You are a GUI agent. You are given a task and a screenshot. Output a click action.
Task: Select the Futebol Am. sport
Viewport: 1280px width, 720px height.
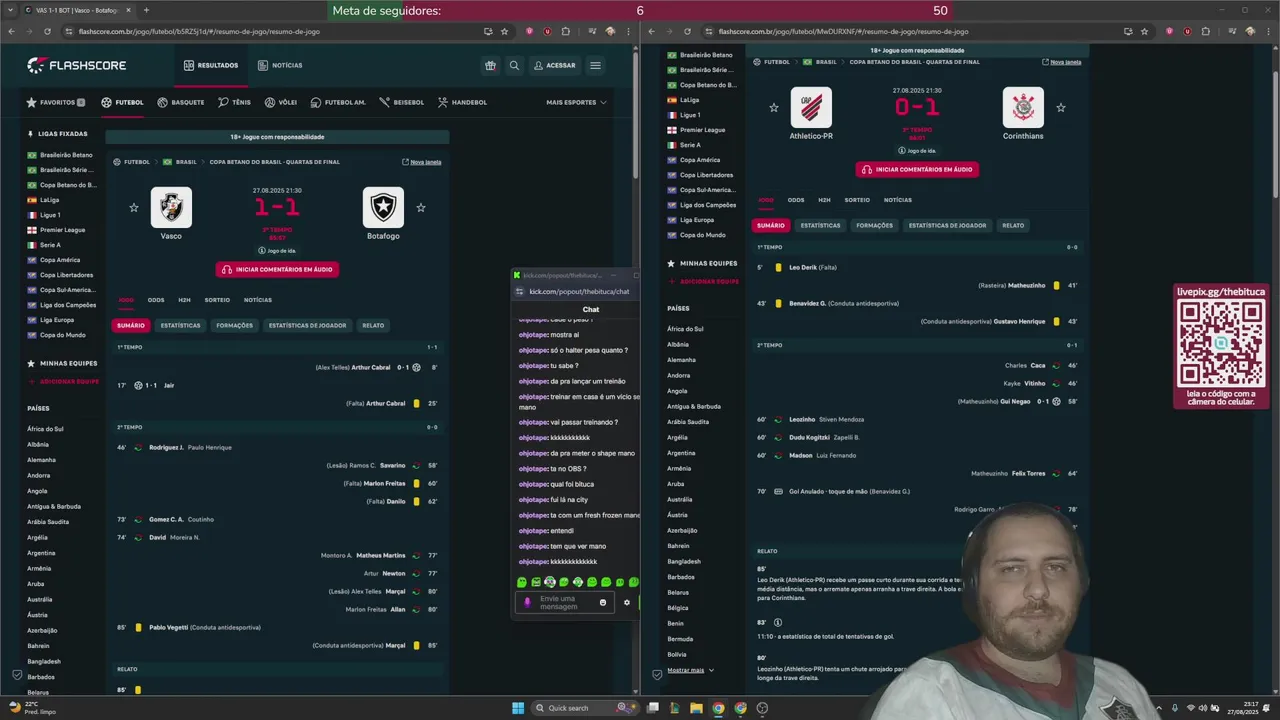pos(338,102)
